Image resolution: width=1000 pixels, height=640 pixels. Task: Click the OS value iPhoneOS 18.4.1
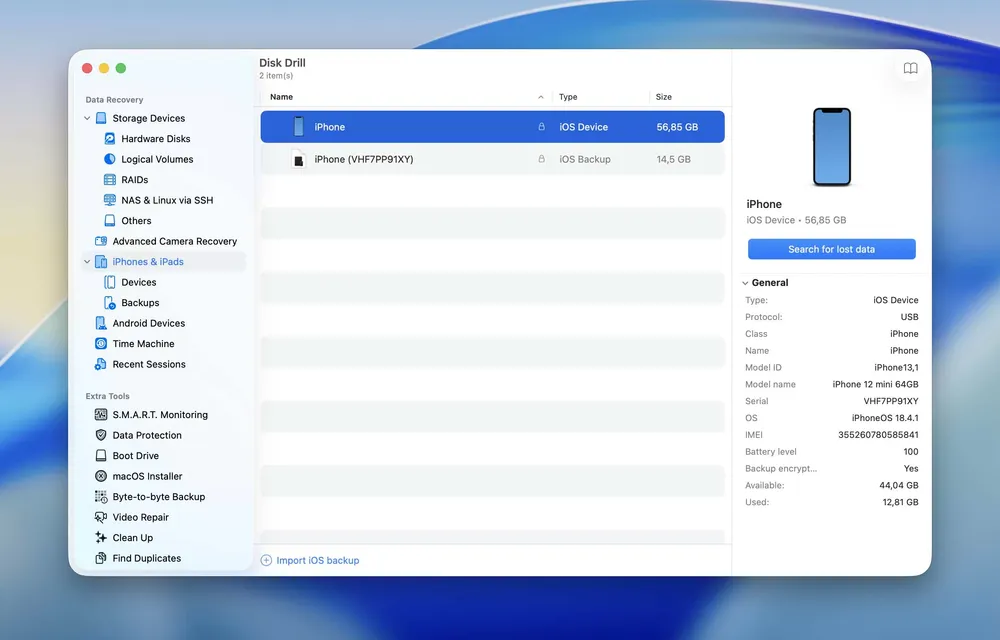point(885,418)
